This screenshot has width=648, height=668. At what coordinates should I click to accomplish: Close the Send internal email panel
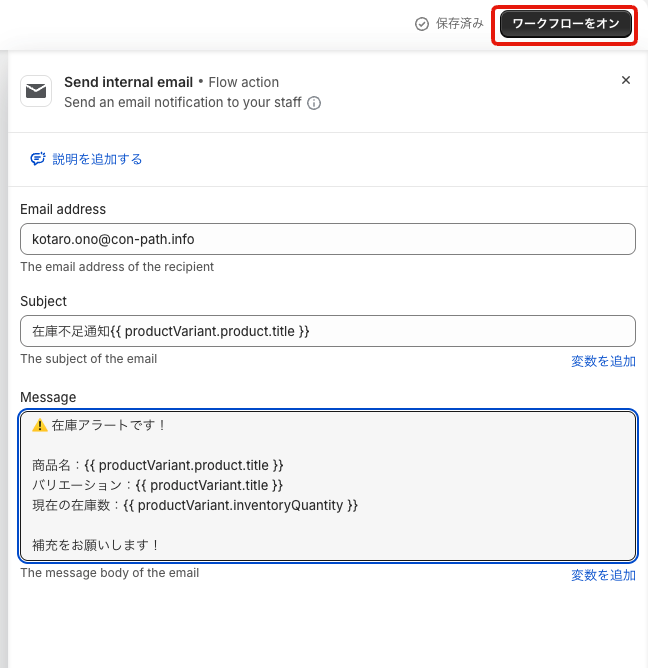626,81
